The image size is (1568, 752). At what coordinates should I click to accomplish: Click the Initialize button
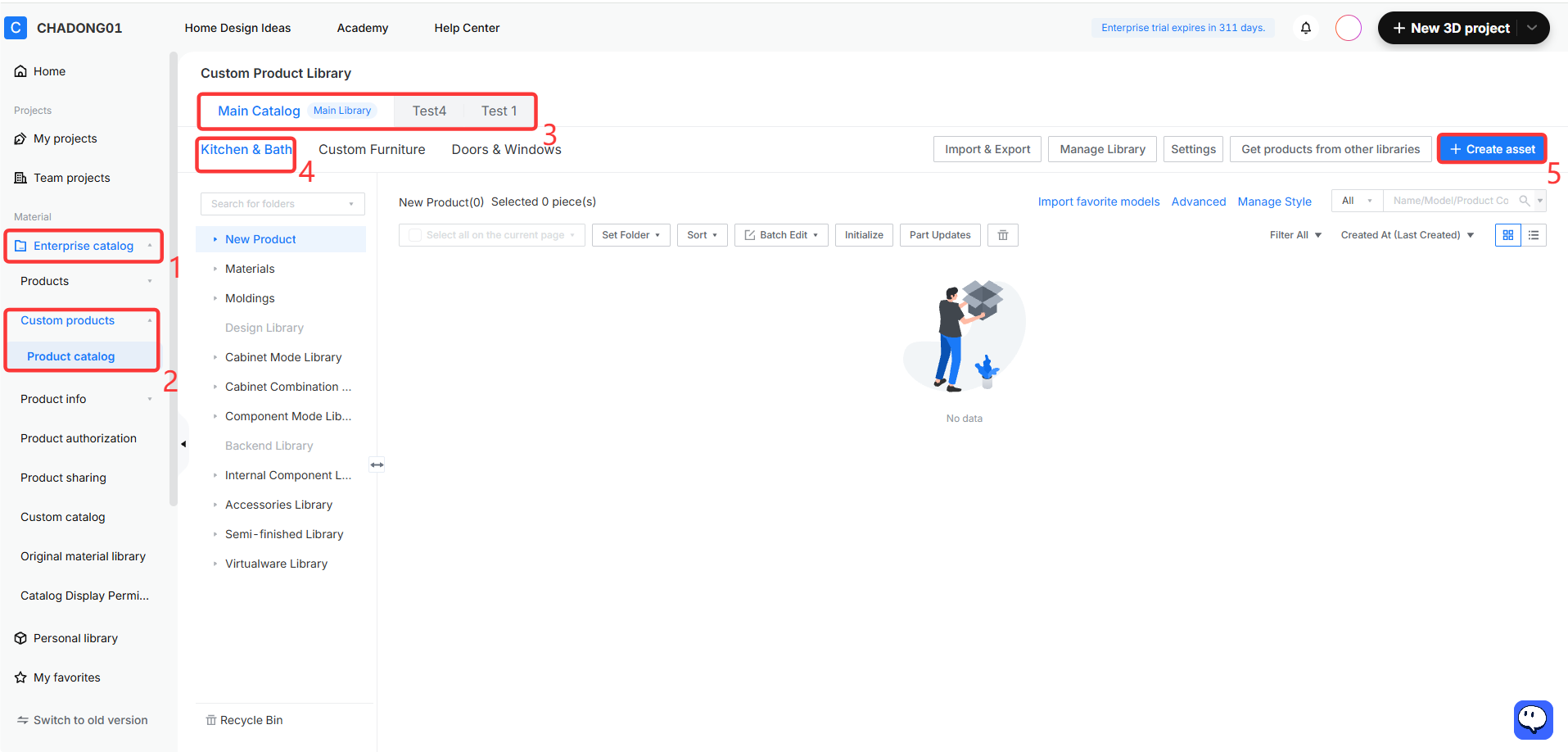pyautogui.click(x=864, y=235)
